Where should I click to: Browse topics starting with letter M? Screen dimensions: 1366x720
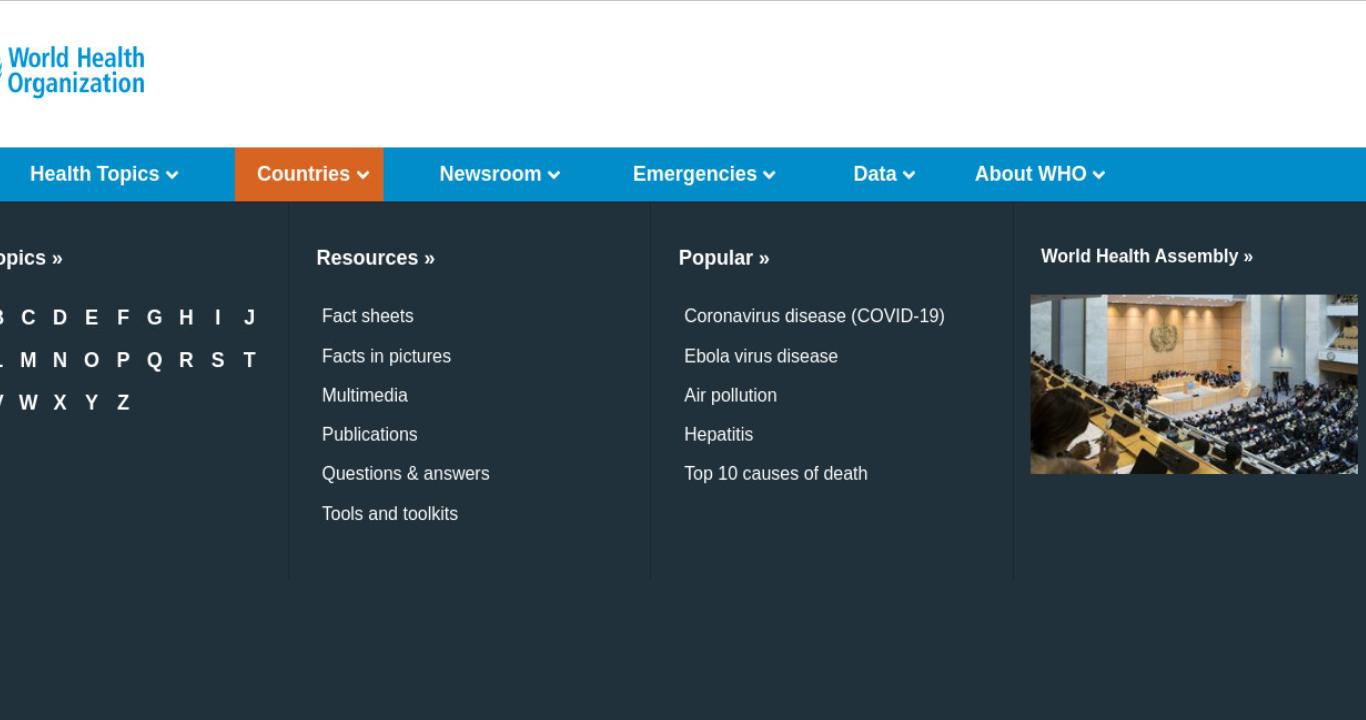pyautogui.click(x=28, y=360)
